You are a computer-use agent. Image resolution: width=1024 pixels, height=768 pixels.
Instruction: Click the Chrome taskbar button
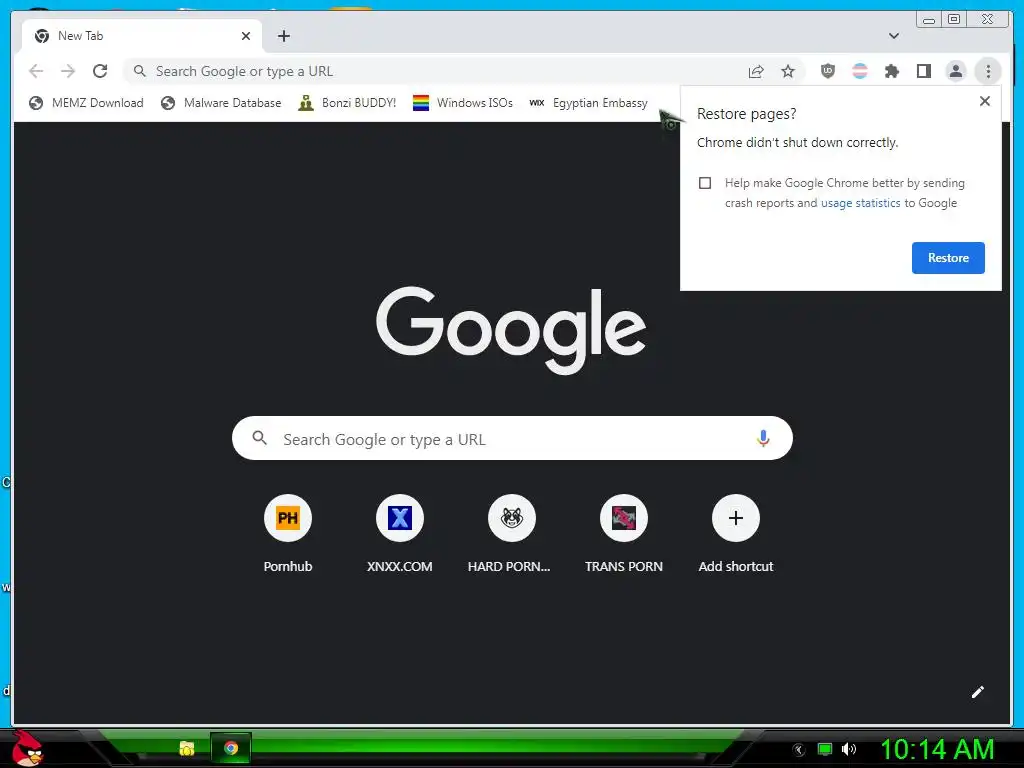point(231,748)
